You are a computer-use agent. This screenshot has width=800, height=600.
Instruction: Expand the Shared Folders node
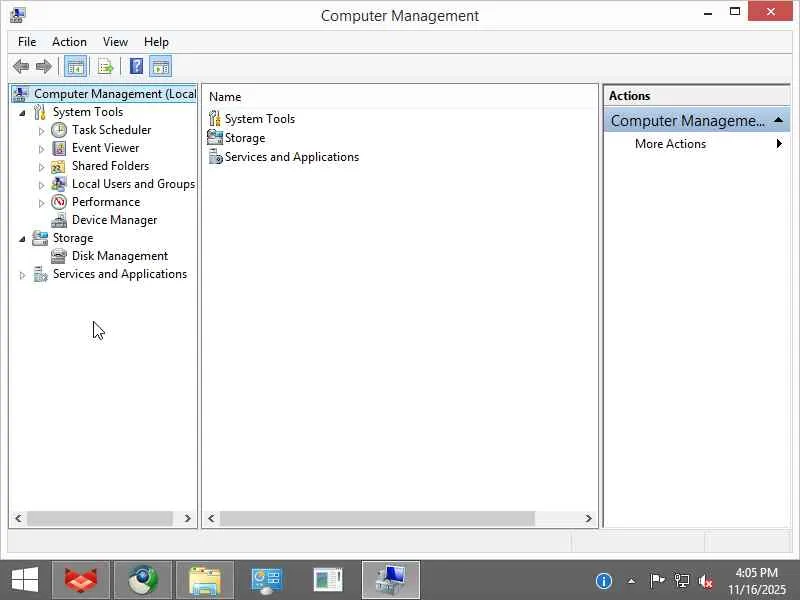tap(41, 167)
